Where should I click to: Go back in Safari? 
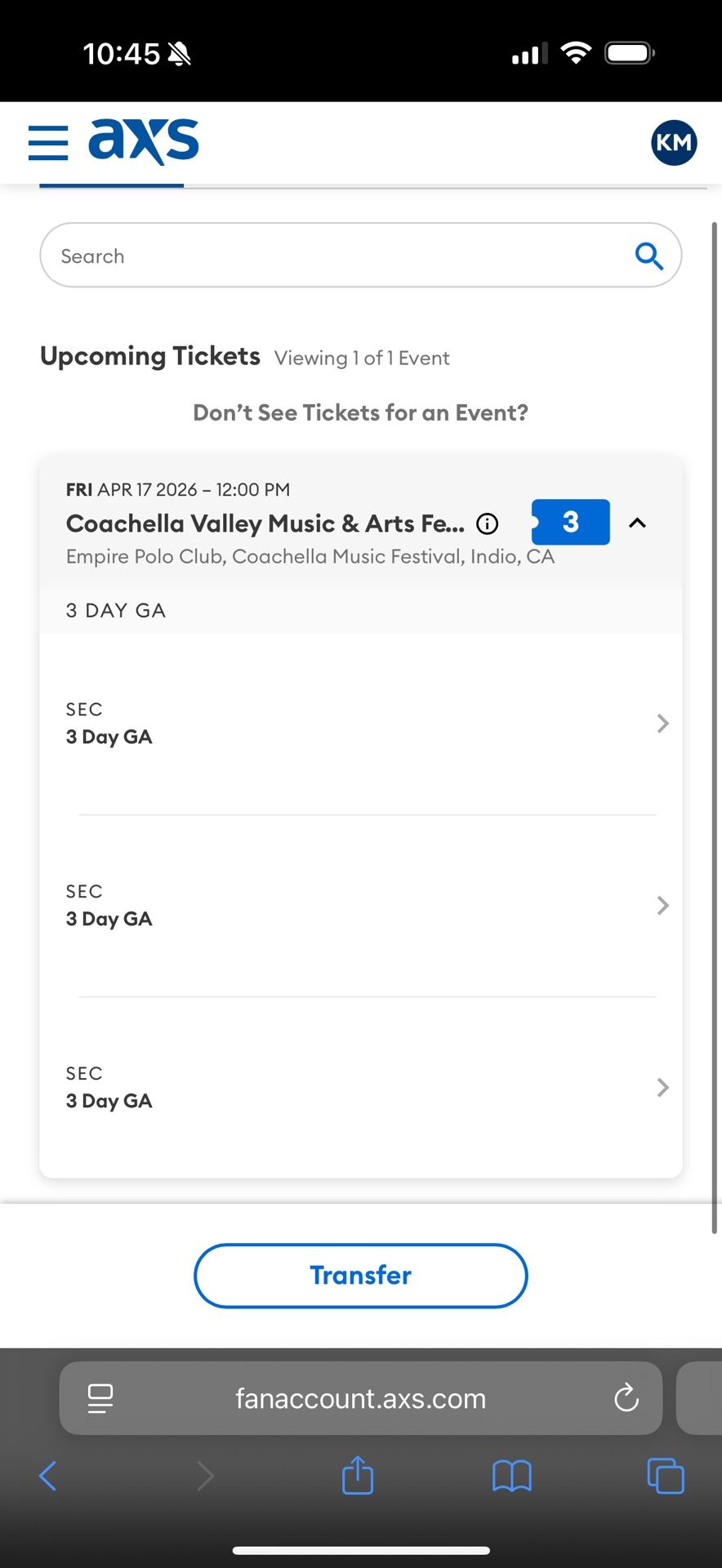pyautogui.click(x=48, y=1476)
